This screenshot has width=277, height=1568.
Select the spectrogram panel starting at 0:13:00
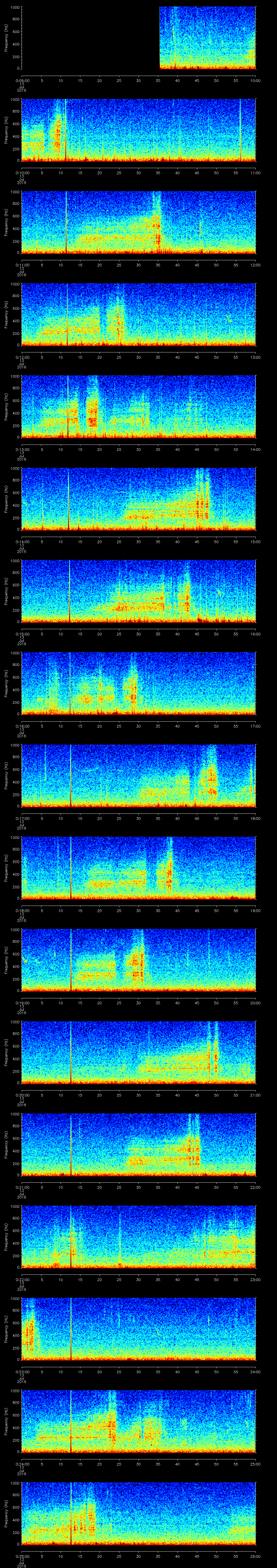point(139,407)
